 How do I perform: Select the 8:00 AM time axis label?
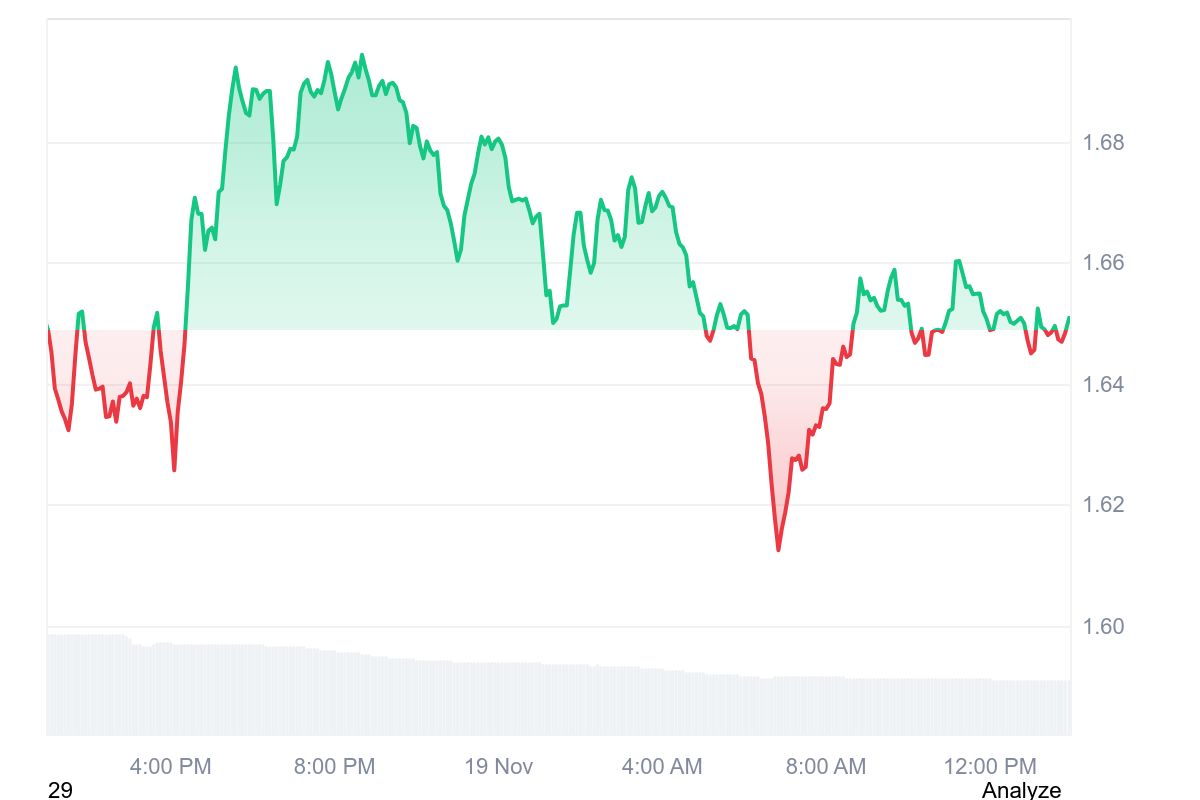tap(826, 767)
